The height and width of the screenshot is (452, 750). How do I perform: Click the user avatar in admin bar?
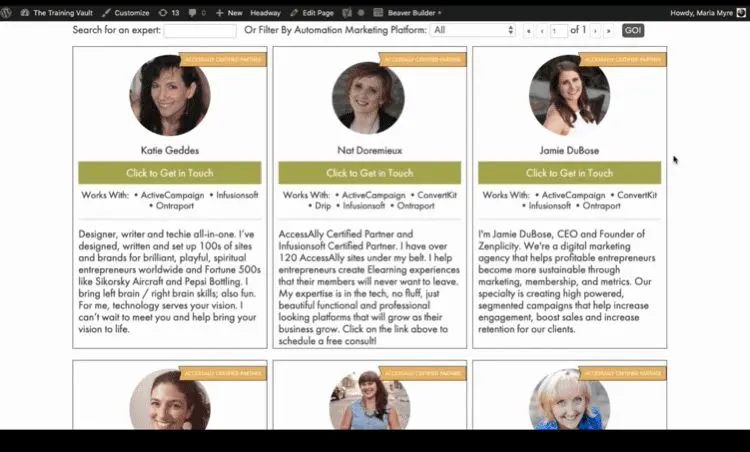[x=741, y=13]
